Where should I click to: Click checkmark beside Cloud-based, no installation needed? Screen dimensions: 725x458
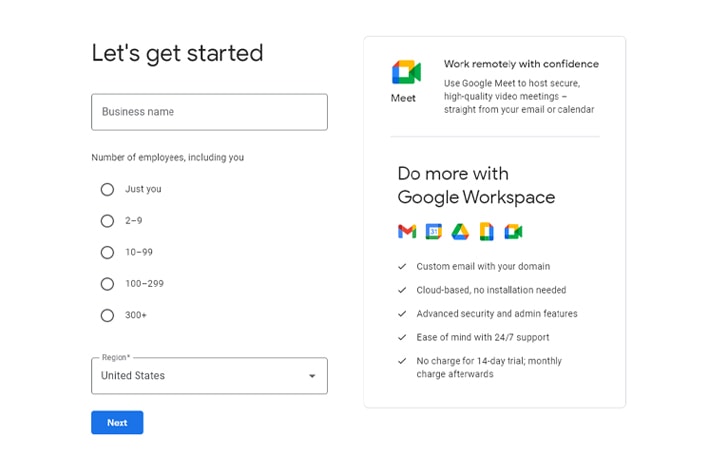point(402,290)
